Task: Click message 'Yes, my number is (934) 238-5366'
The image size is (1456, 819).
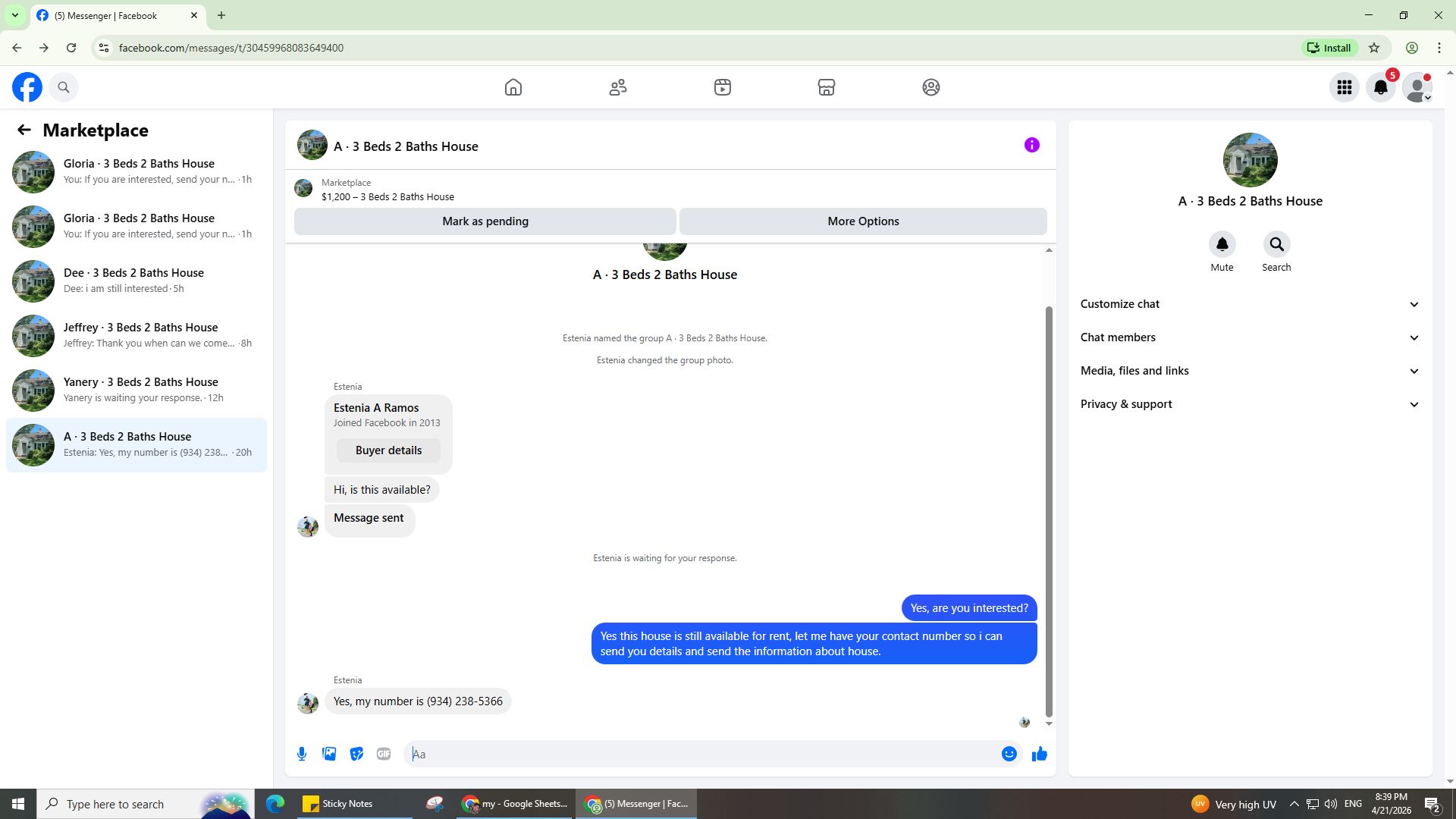Action: coord(418,701)
